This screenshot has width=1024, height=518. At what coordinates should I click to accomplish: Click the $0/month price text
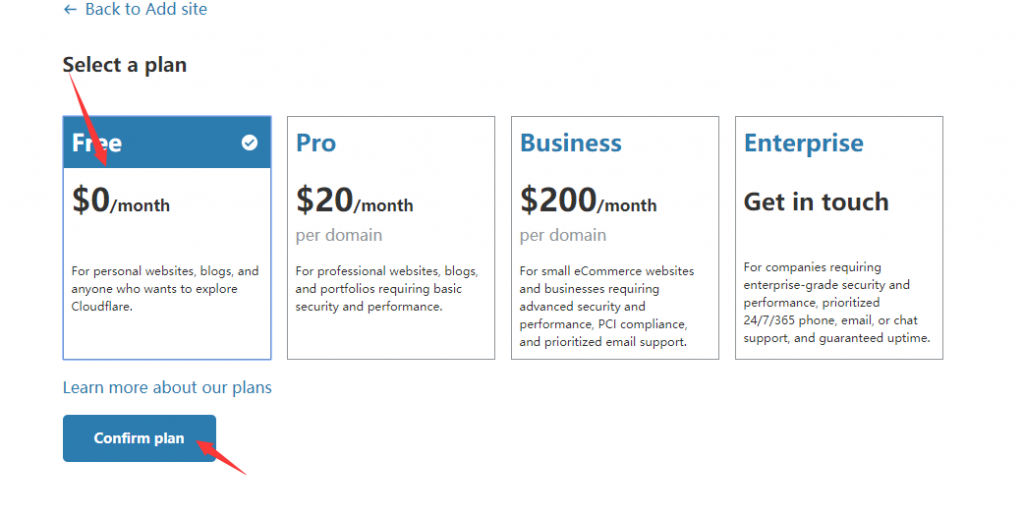(x=121, y=200)
